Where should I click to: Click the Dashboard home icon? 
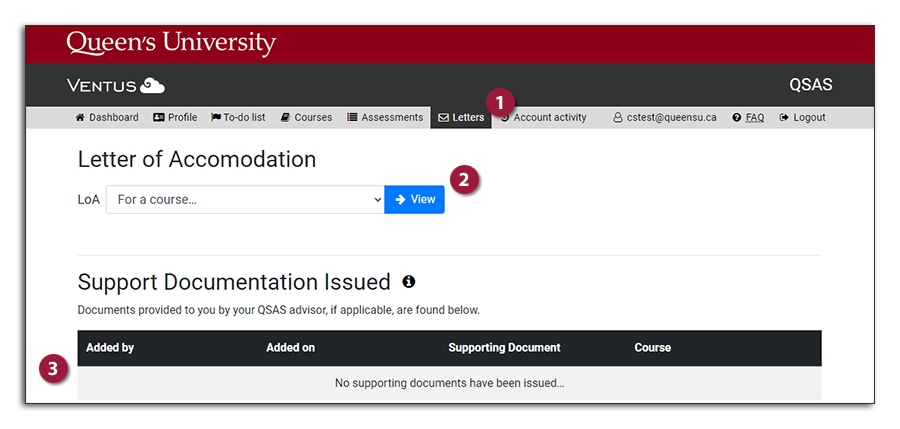80,118
